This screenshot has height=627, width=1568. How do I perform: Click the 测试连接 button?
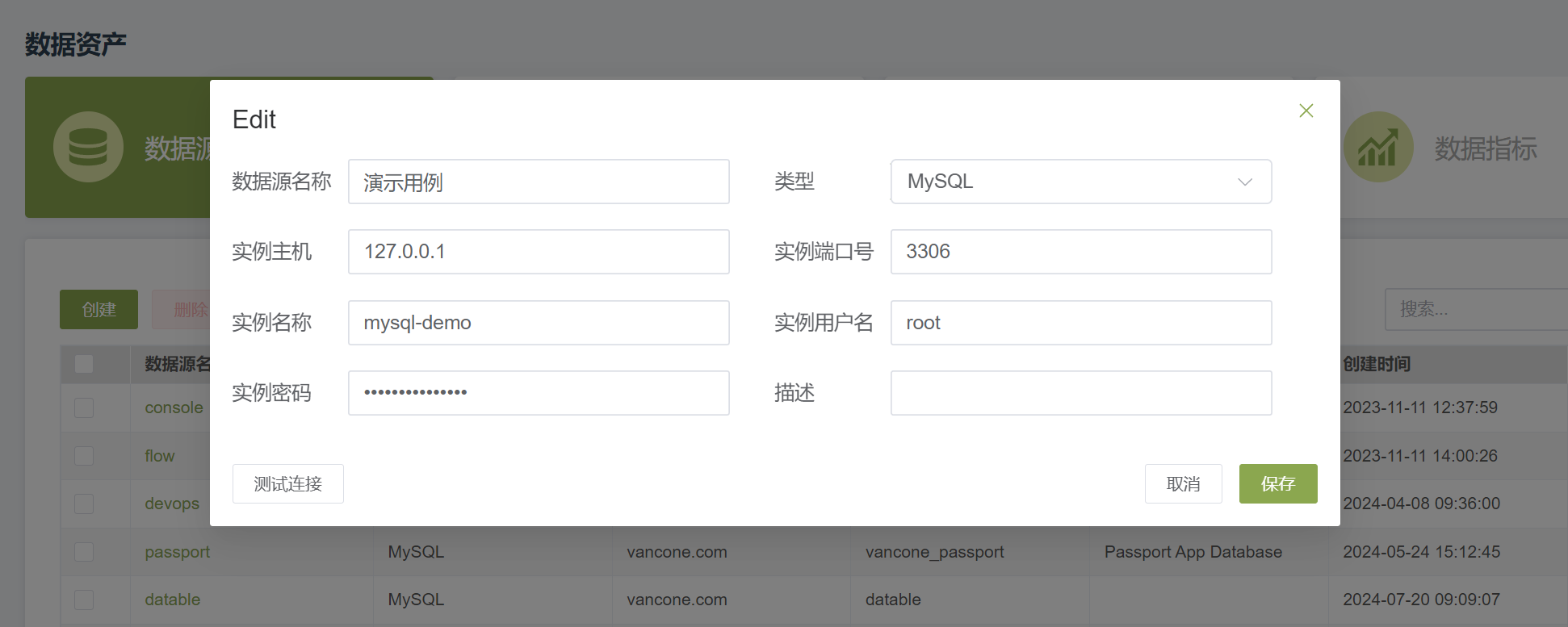click(288, 483)
